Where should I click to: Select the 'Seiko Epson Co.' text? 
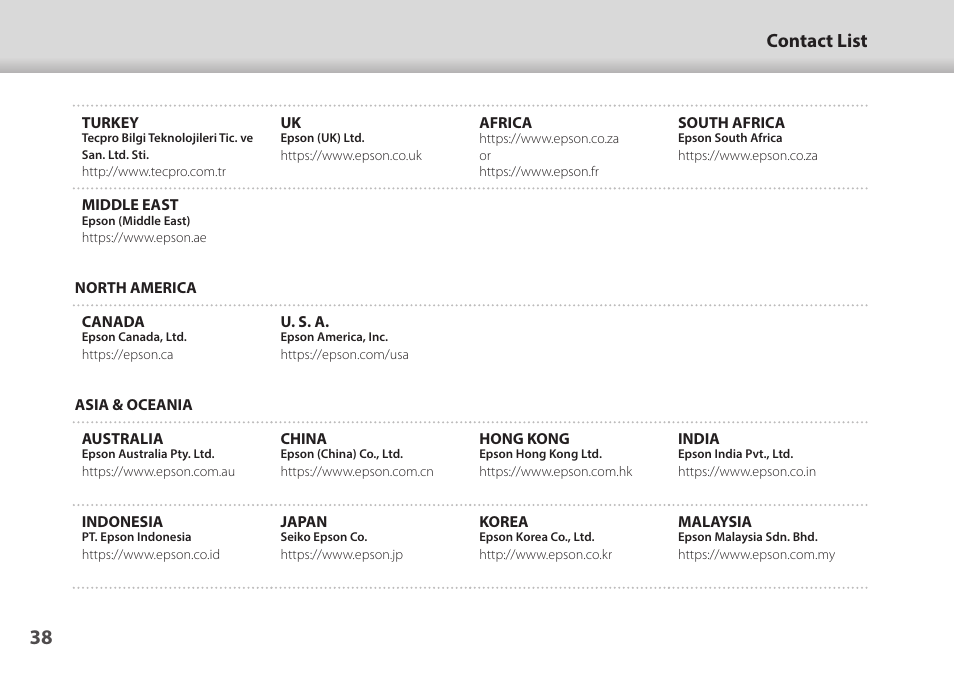click(x=324, y=537)
